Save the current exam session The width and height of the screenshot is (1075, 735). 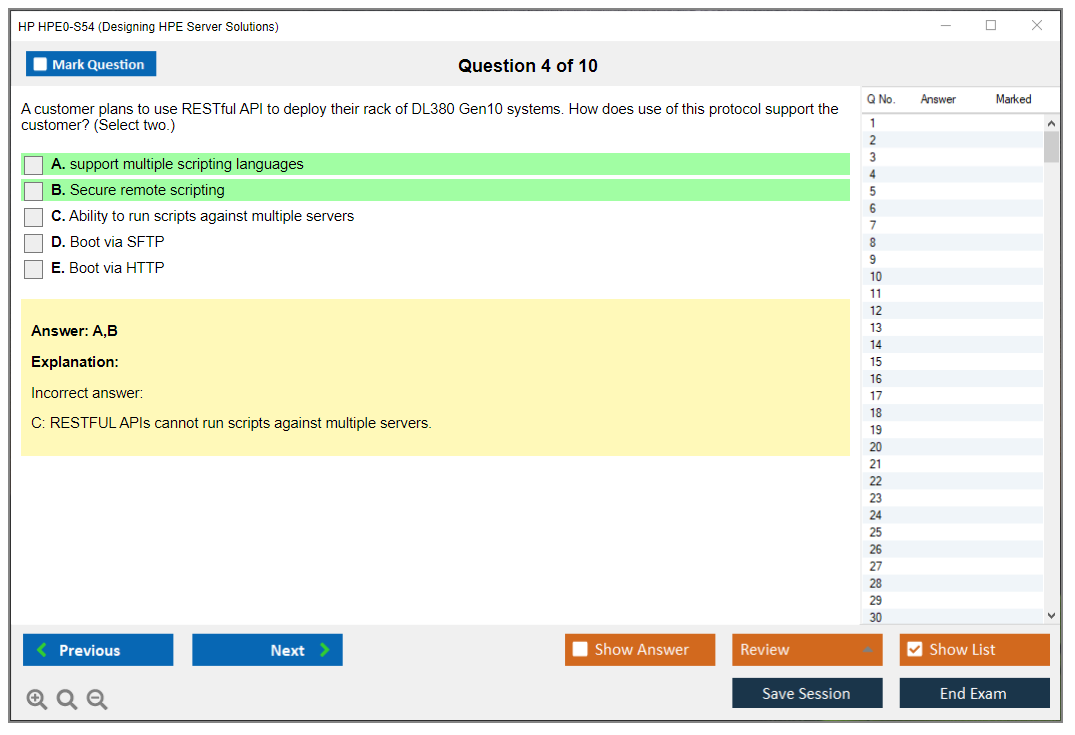point(806,692)
